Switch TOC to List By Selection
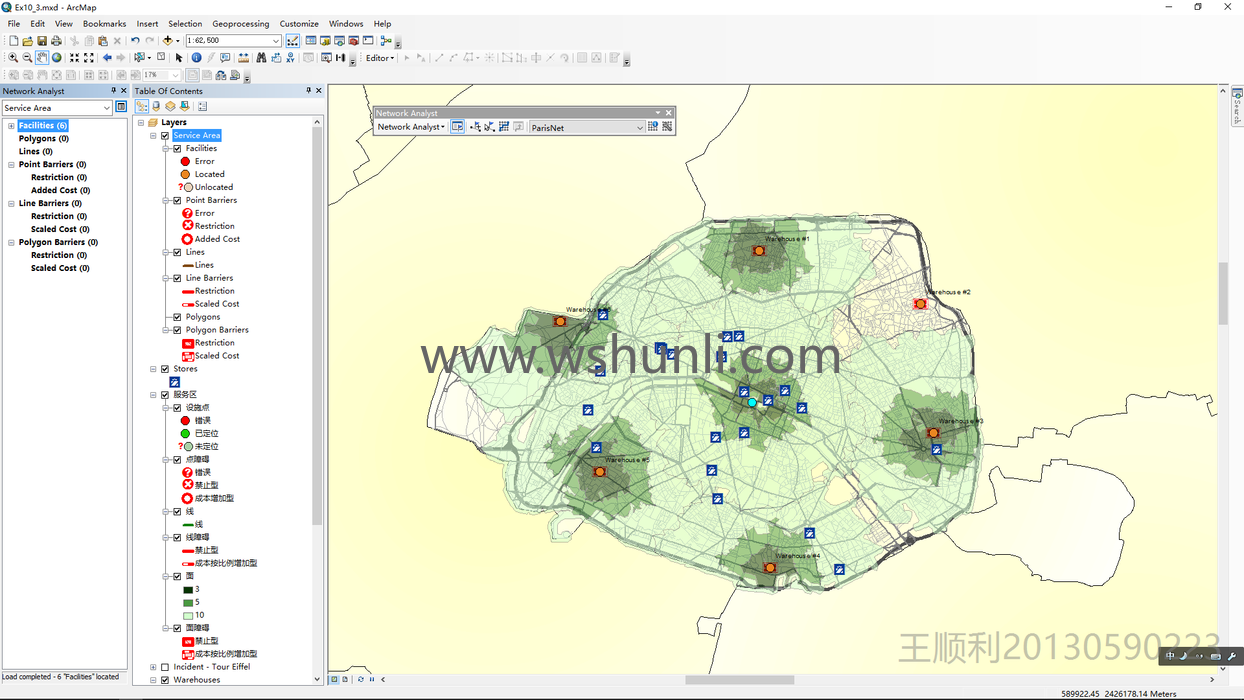1244x700 pixels. (x=184, y=106)
